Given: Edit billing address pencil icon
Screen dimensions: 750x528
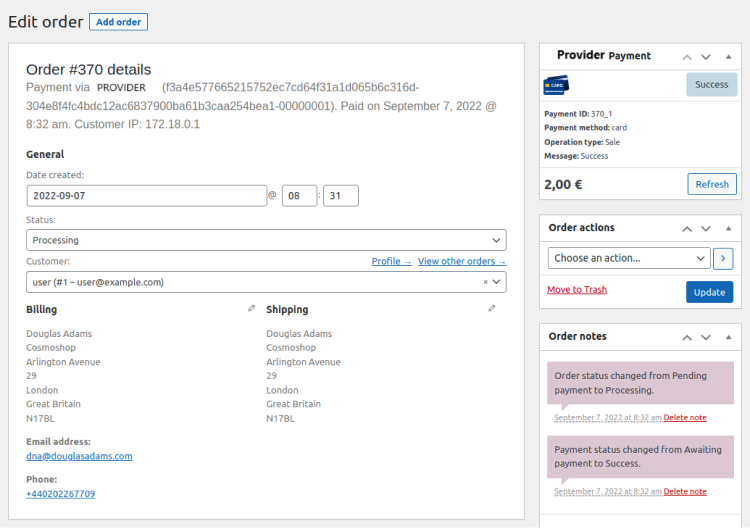Looking at the screenshot, I should point(252,309).
